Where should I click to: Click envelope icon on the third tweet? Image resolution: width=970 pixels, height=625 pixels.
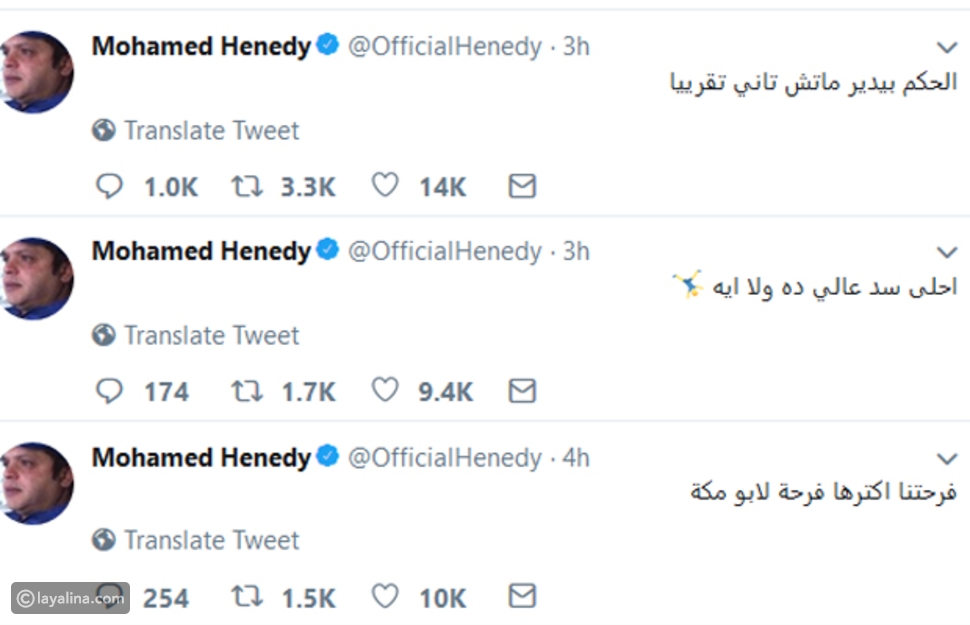pyautogui.click(x=522, y=597)
